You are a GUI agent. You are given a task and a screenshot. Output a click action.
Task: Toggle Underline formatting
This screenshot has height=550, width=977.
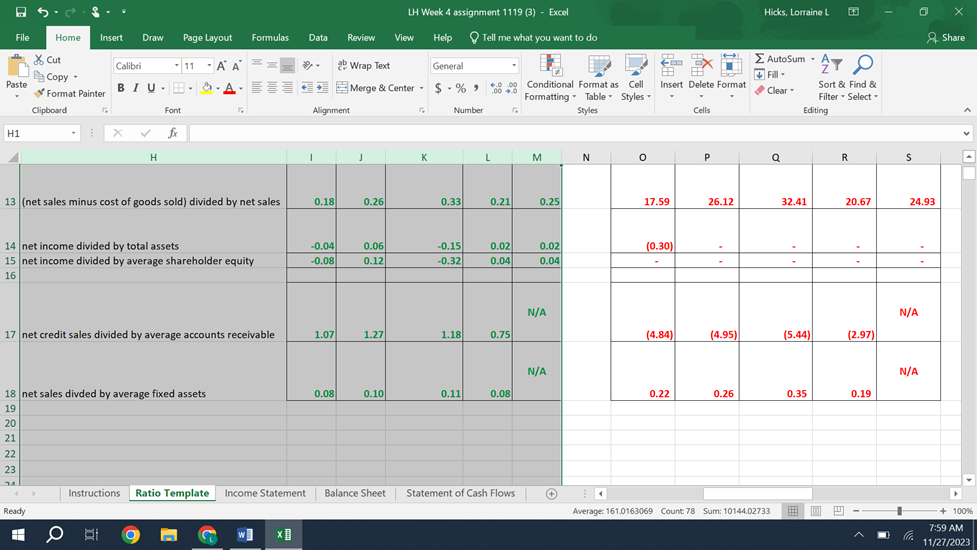pos(151,88)
